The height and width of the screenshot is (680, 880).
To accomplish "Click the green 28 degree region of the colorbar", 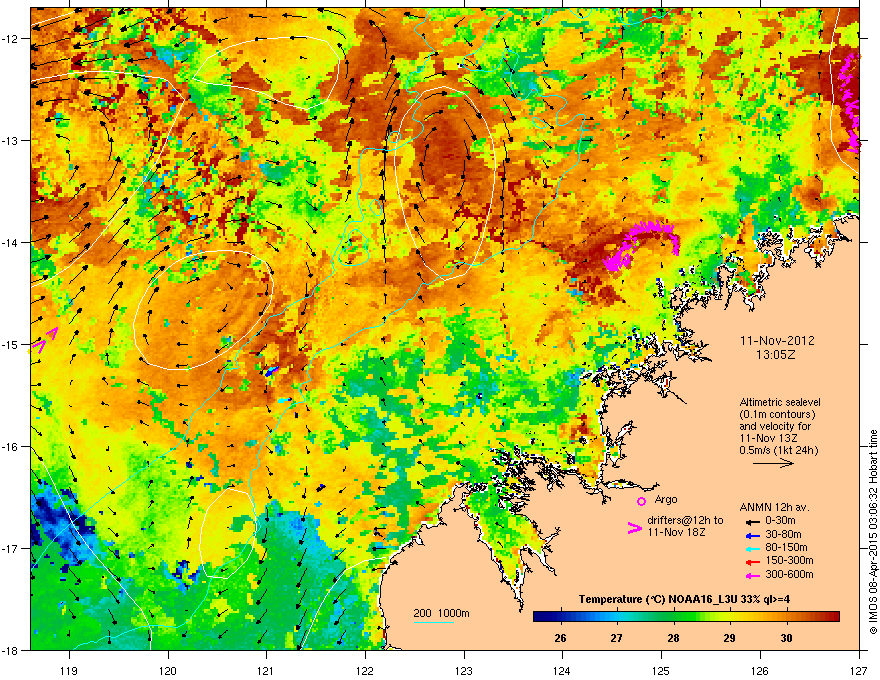I will 673,617.
